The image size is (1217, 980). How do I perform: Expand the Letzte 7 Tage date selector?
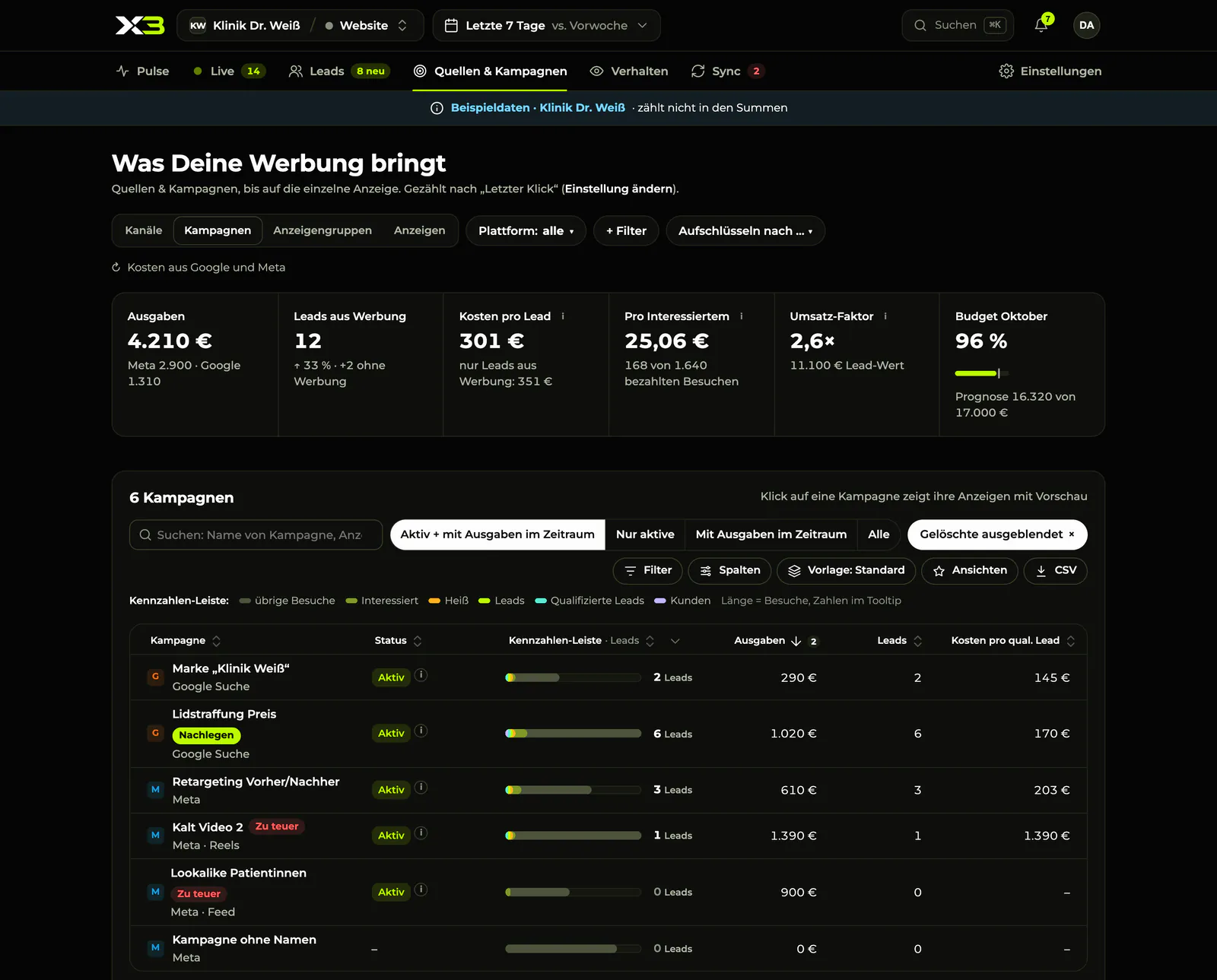tap(546, 25)
